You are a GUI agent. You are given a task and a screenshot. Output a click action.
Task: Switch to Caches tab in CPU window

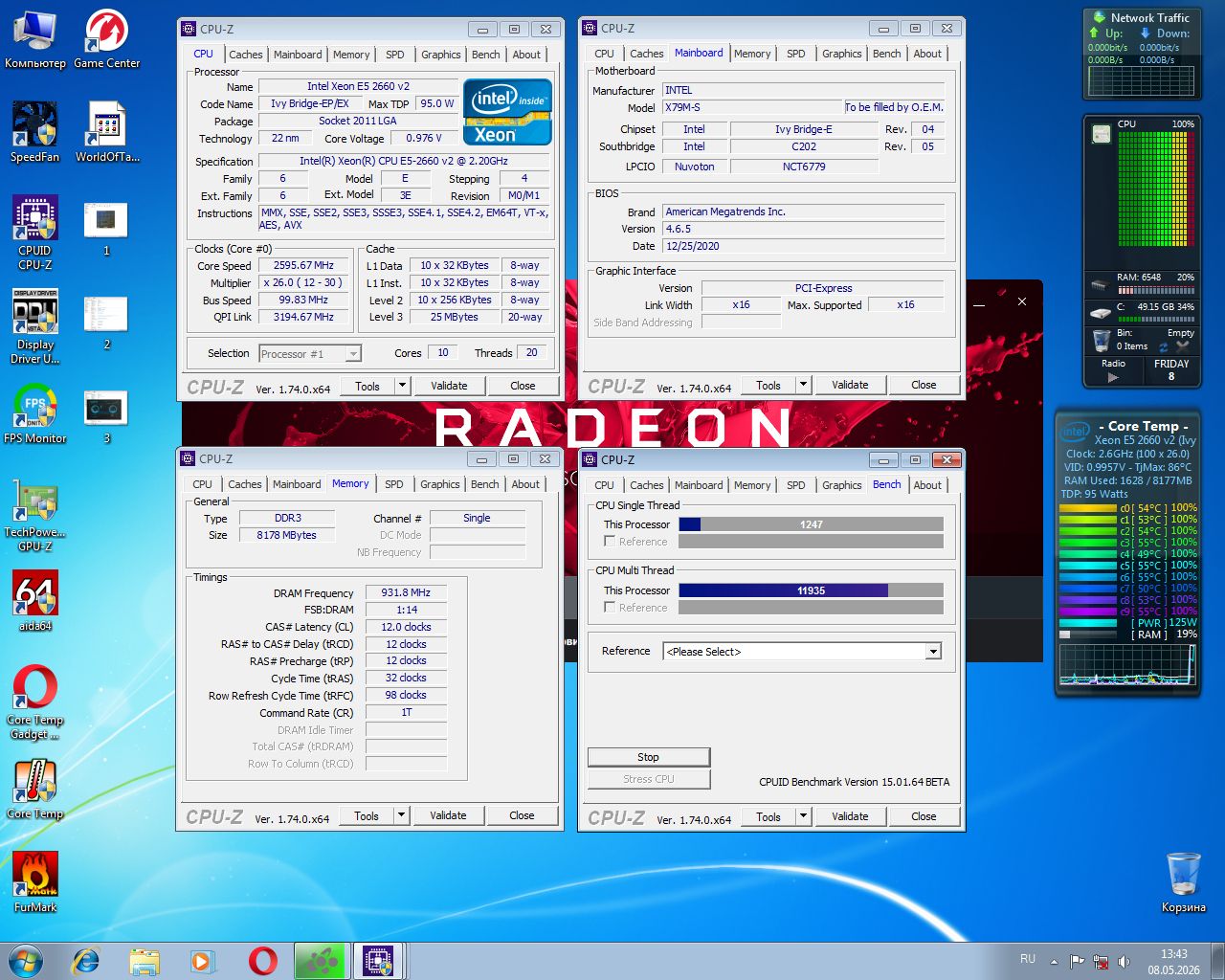point(245,55)
